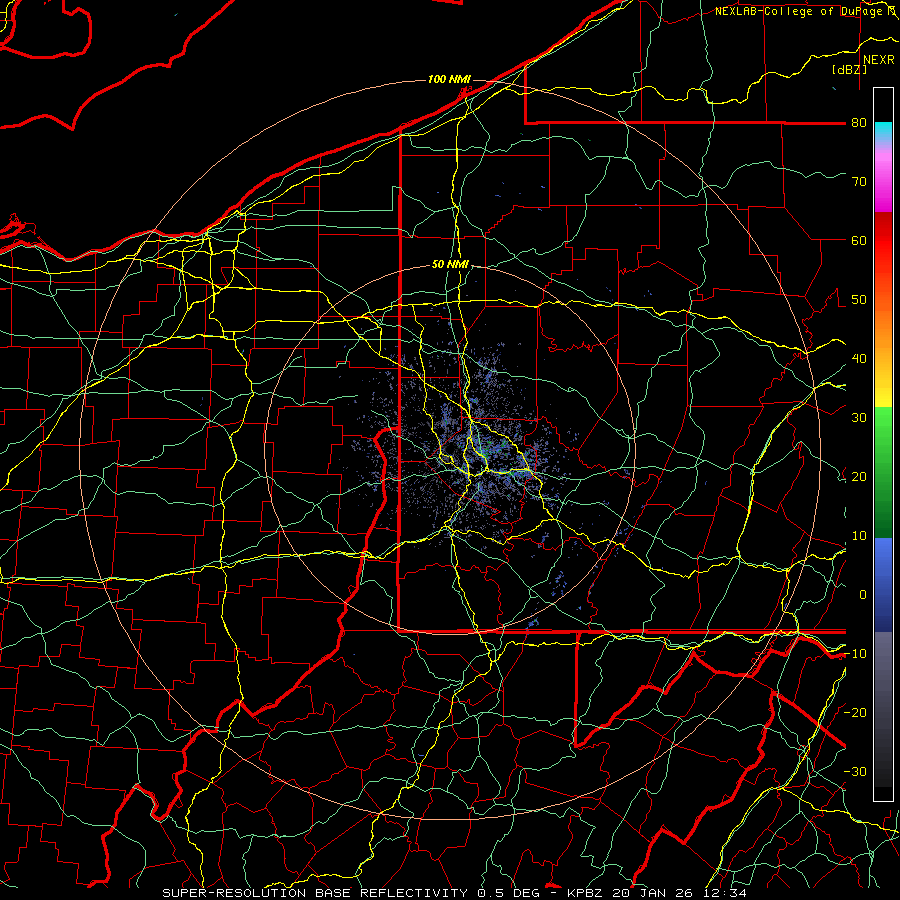
Task: Click the 100 NMI range ring label
Action: click(449, 79)
